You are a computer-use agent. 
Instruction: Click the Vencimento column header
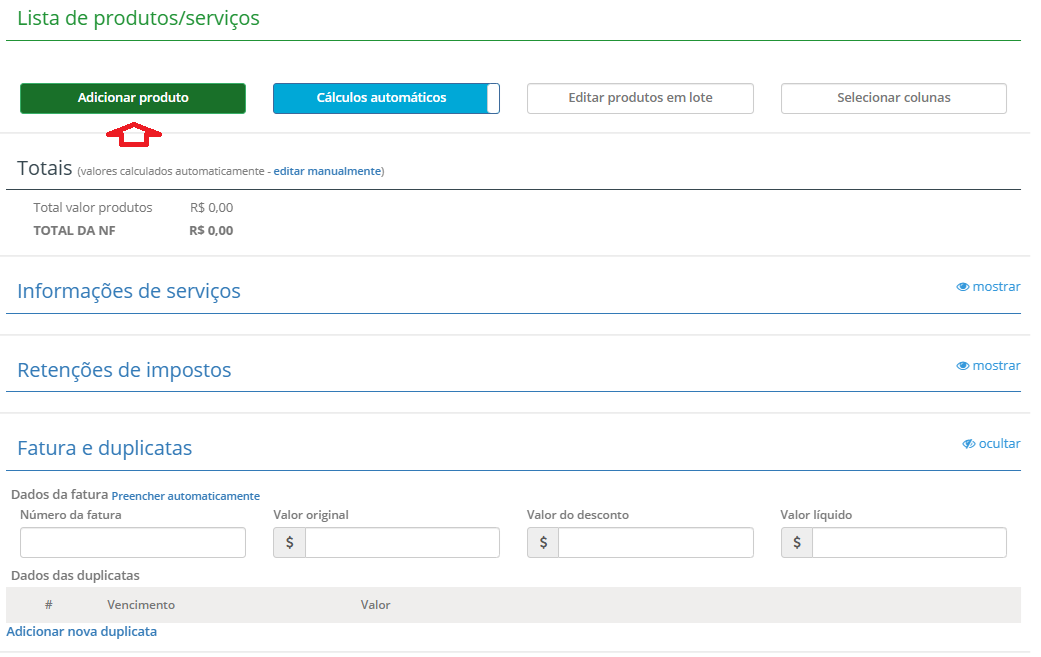[x=141, y=605]
